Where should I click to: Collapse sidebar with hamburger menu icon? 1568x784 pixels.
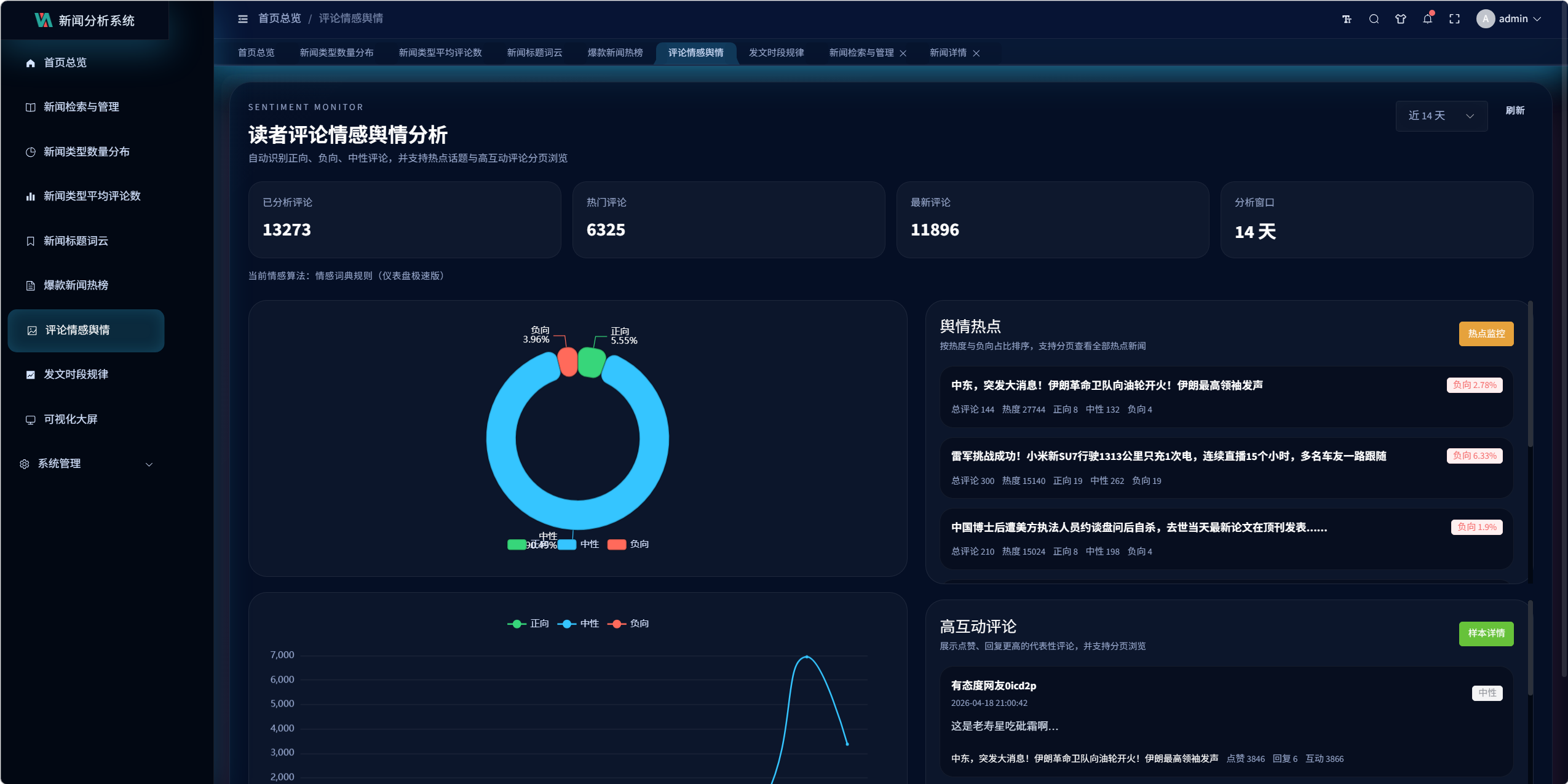(243, 19)
